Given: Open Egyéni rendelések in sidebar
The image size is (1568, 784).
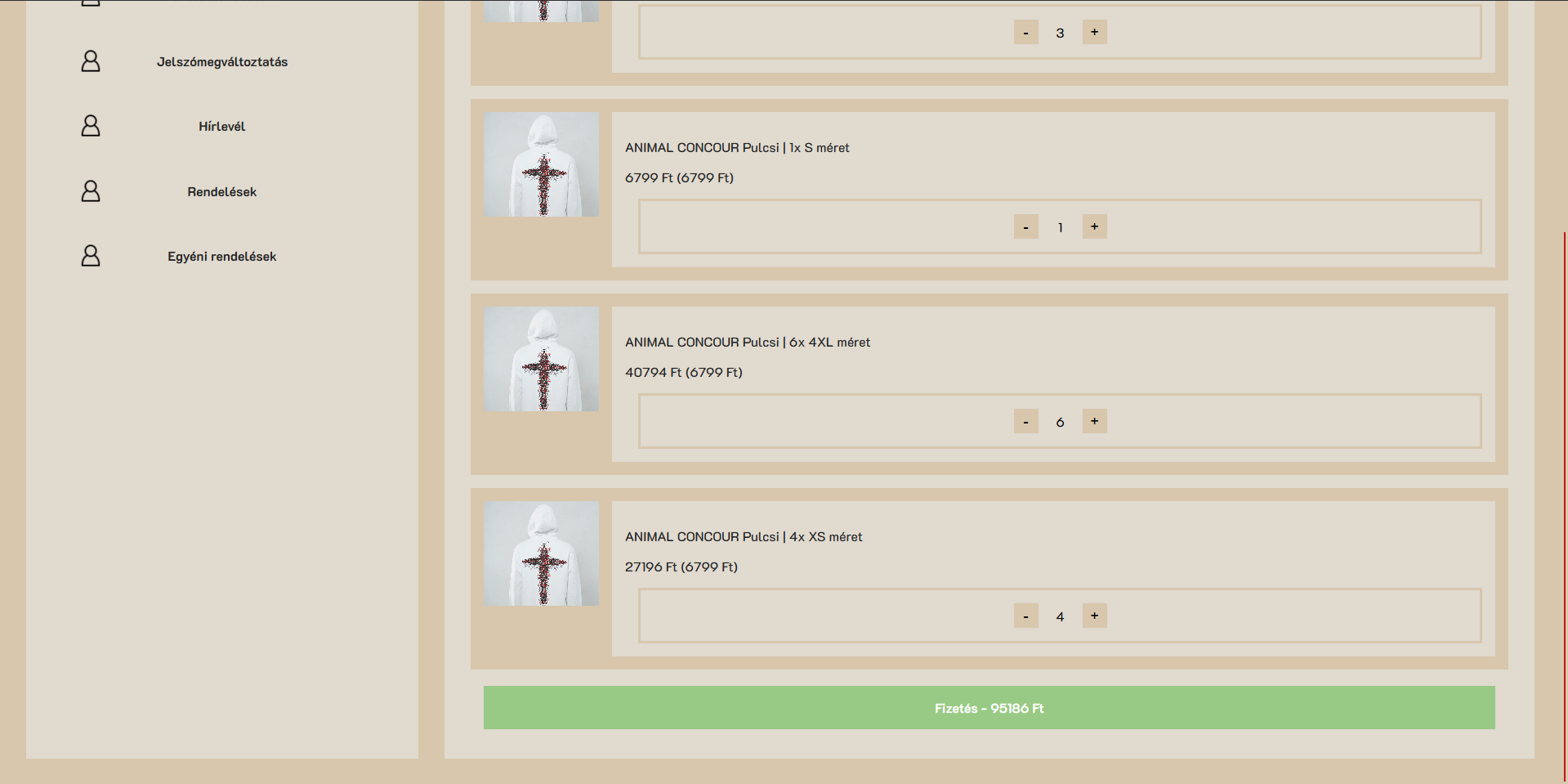Looking at the screenshot, I should coord(222,257).
